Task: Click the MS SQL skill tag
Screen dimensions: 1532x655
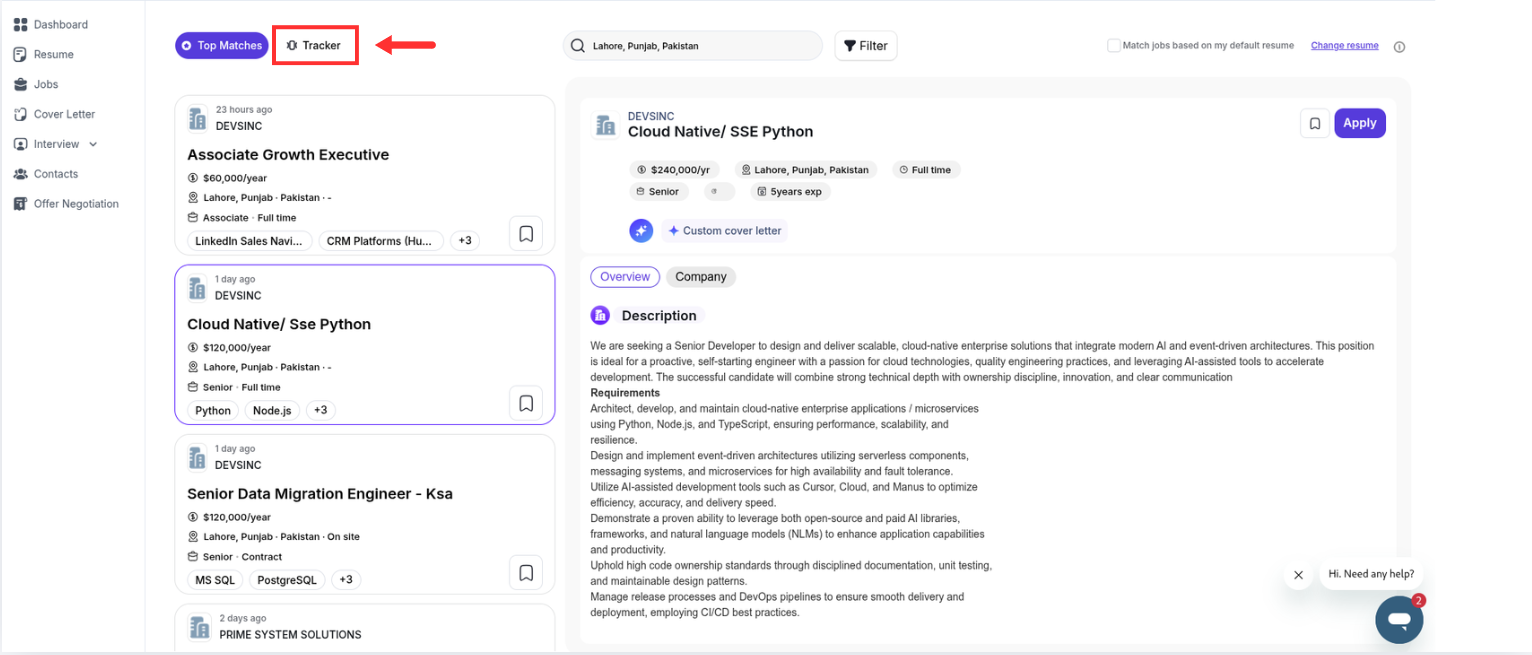Action: [x=213, y=580]
